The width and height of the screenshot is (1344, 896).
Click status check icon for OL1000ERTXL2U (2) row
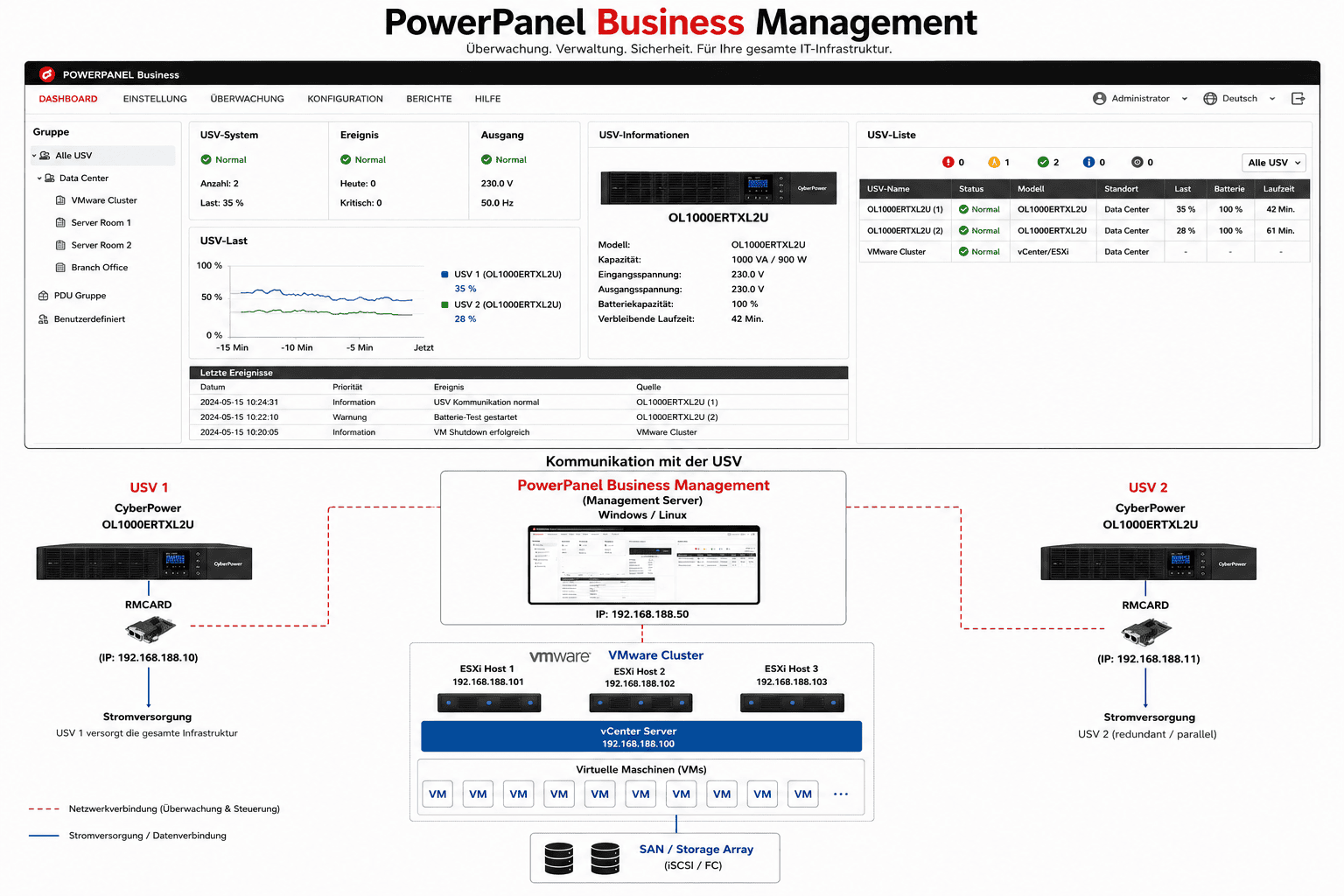pos(963,231)
